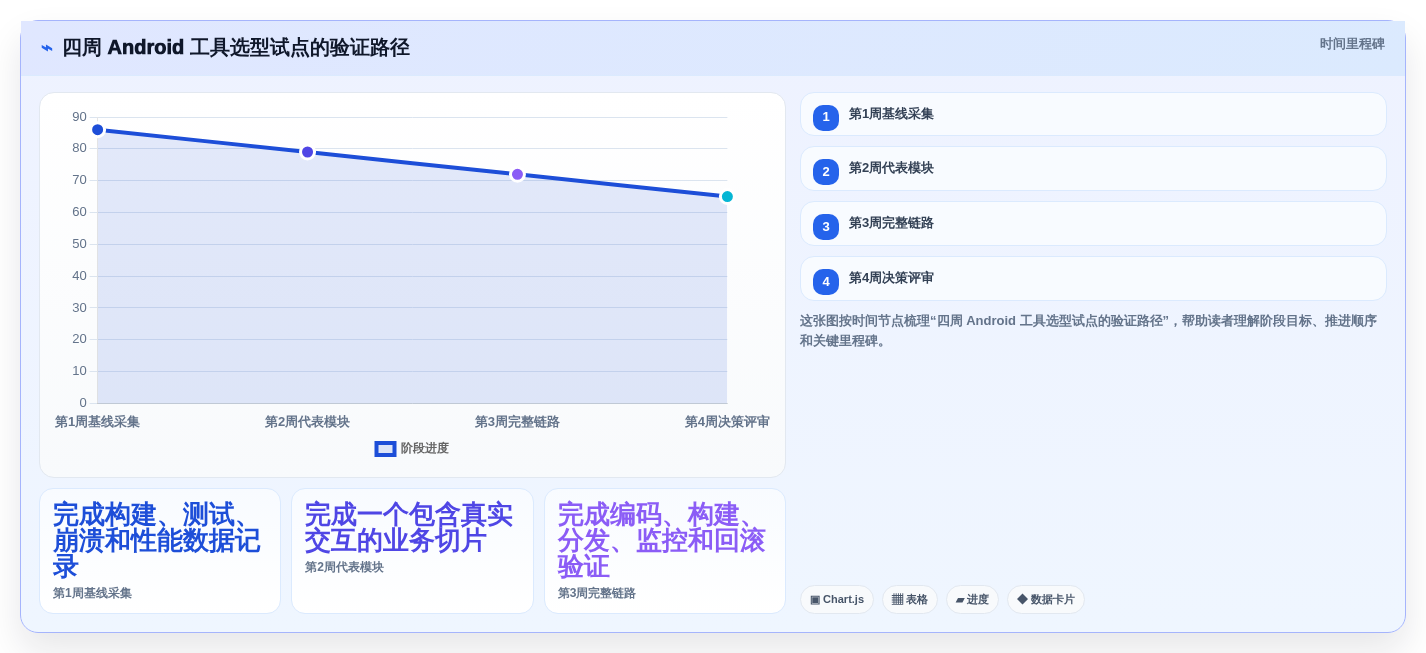
Task: Click the number 4 step badge
Action: point(826,282)
